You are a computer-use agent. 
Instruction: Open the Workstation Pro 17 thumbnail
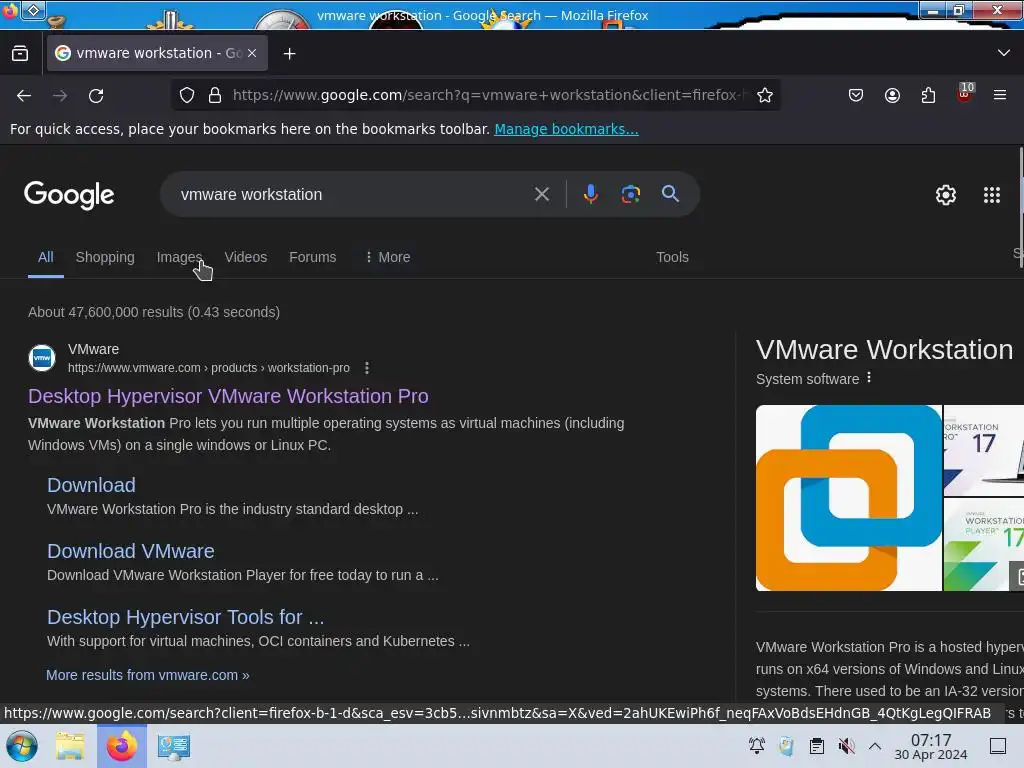(x=984, y=451)
